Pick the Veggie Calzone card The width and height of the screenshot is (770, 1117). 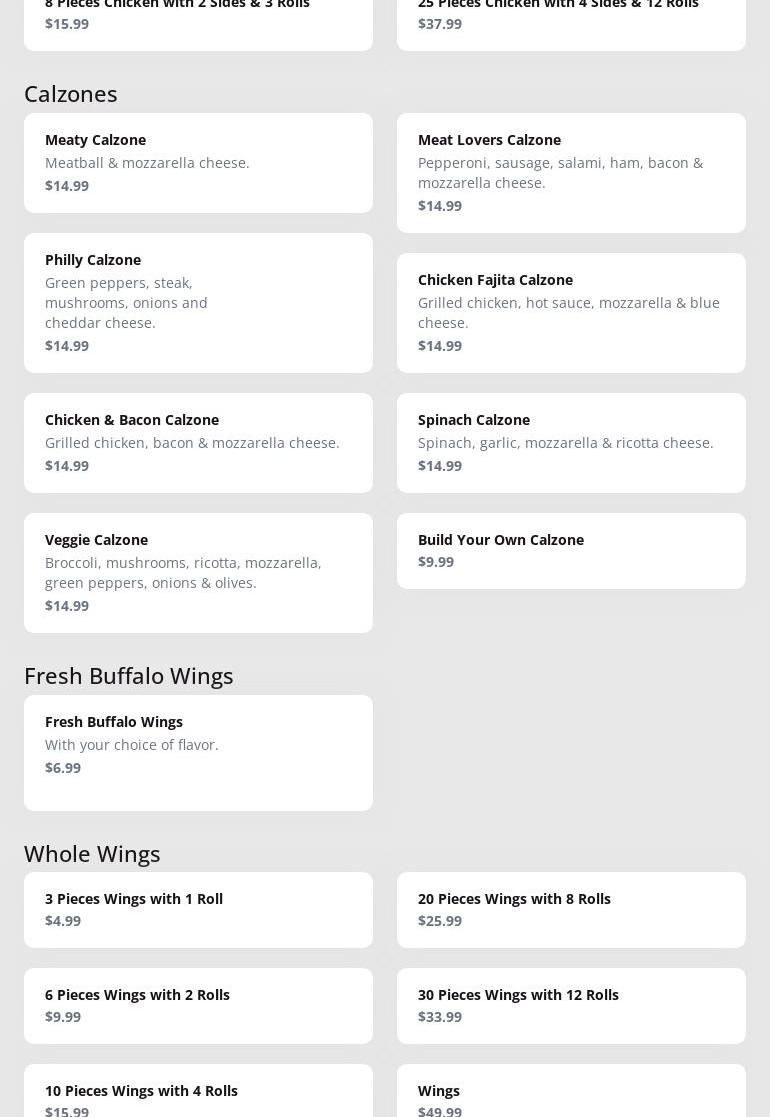198,572
